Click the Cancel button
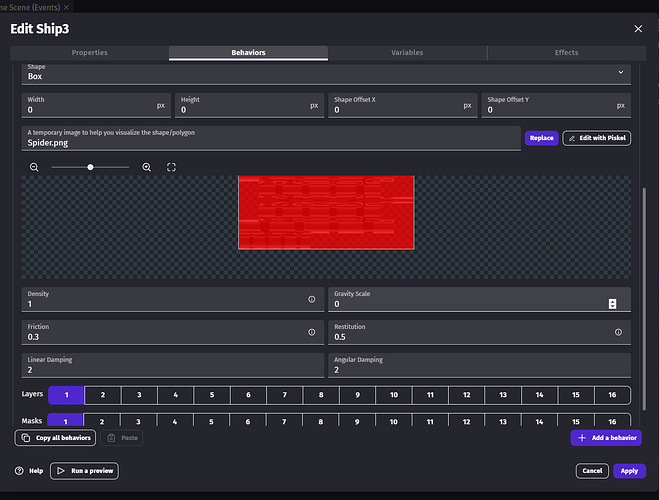Image resolution: width=659 pixels, height=500 pixels. 592,471
